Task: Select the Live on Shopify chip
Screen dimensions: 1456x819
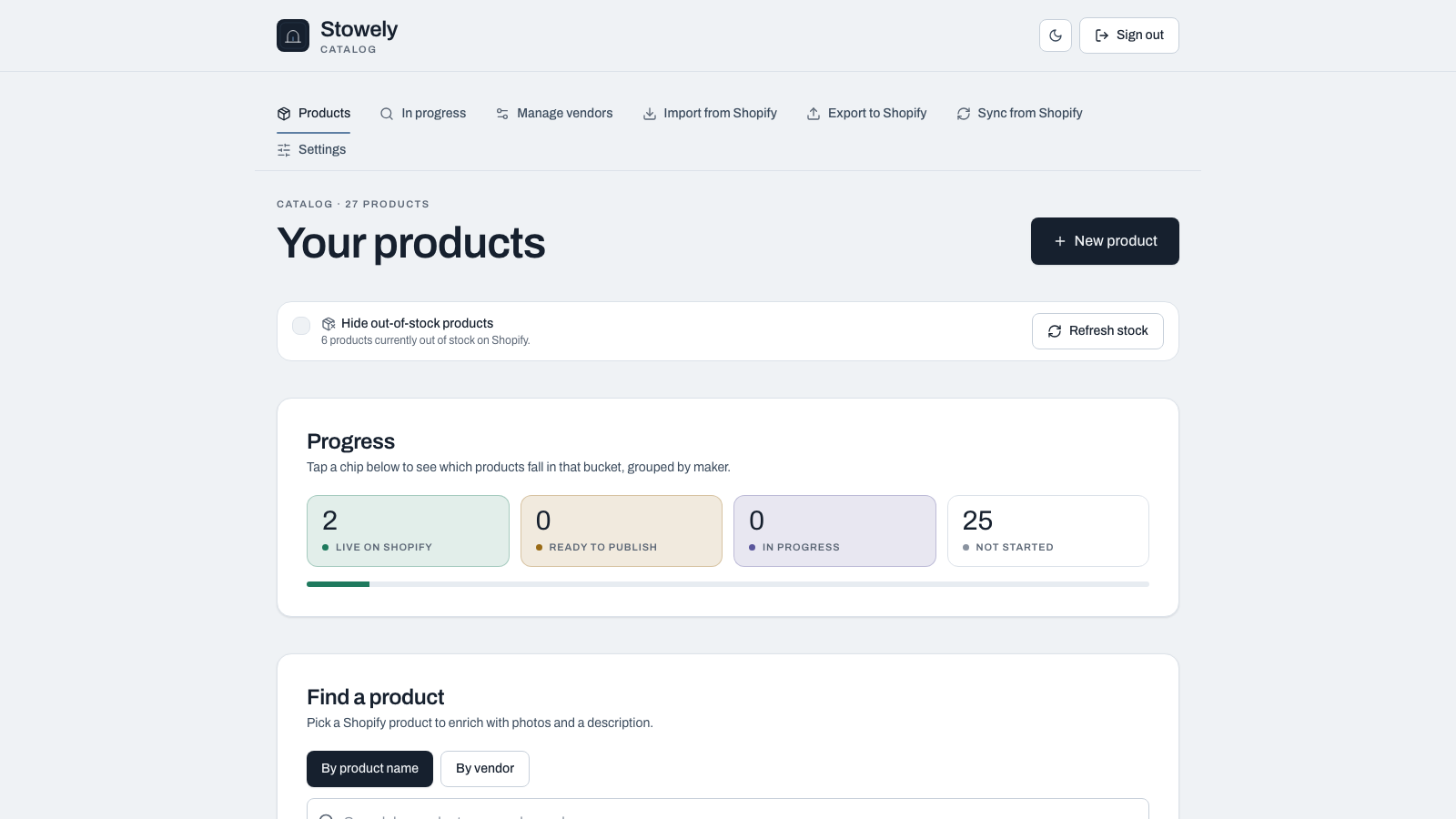Action: [408, 531]
